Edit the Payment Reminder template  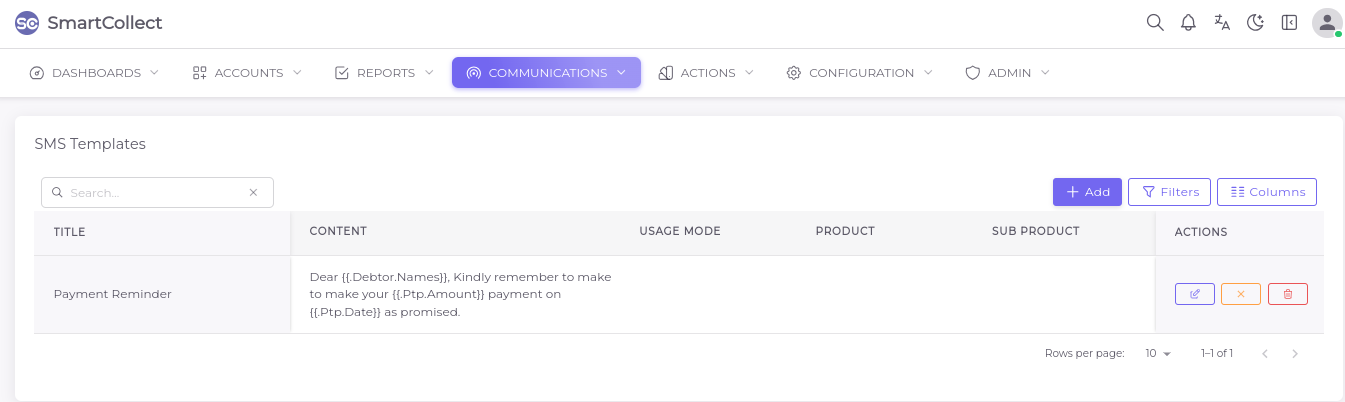[x=1194, y=294]
